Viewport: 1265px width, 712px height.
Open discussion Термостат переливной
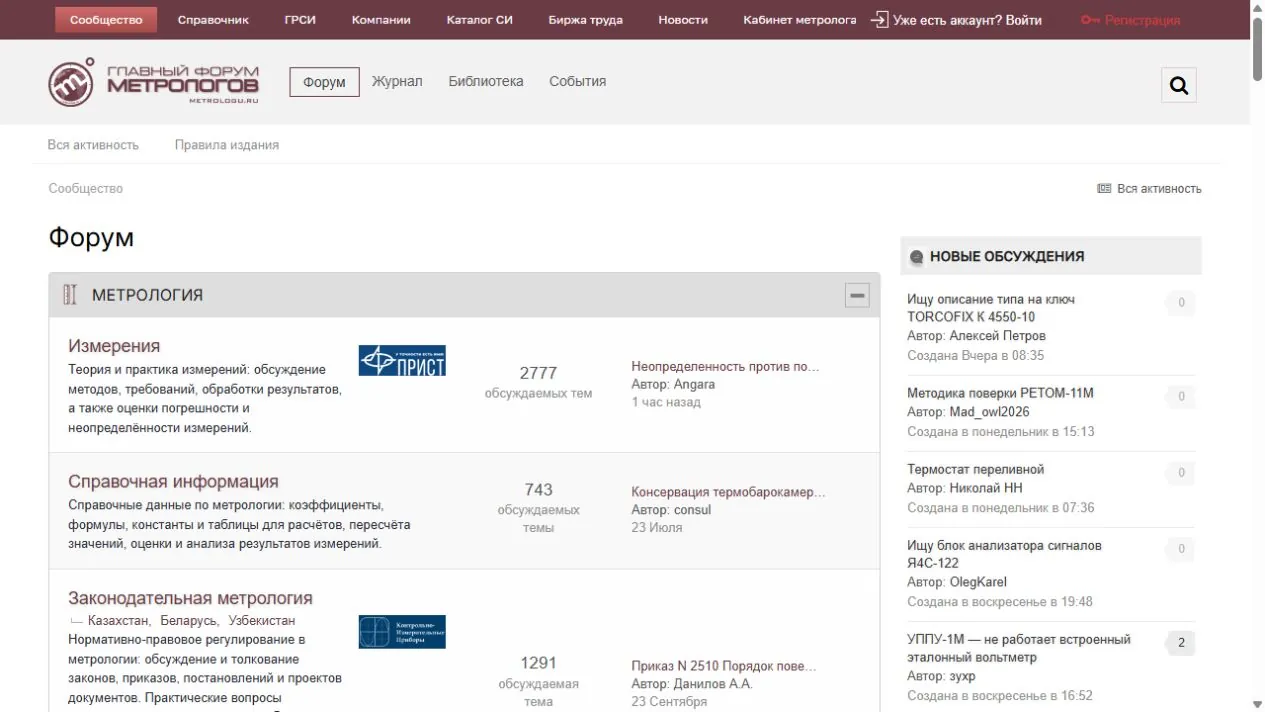pyautogui.click(x=975, y=469)
